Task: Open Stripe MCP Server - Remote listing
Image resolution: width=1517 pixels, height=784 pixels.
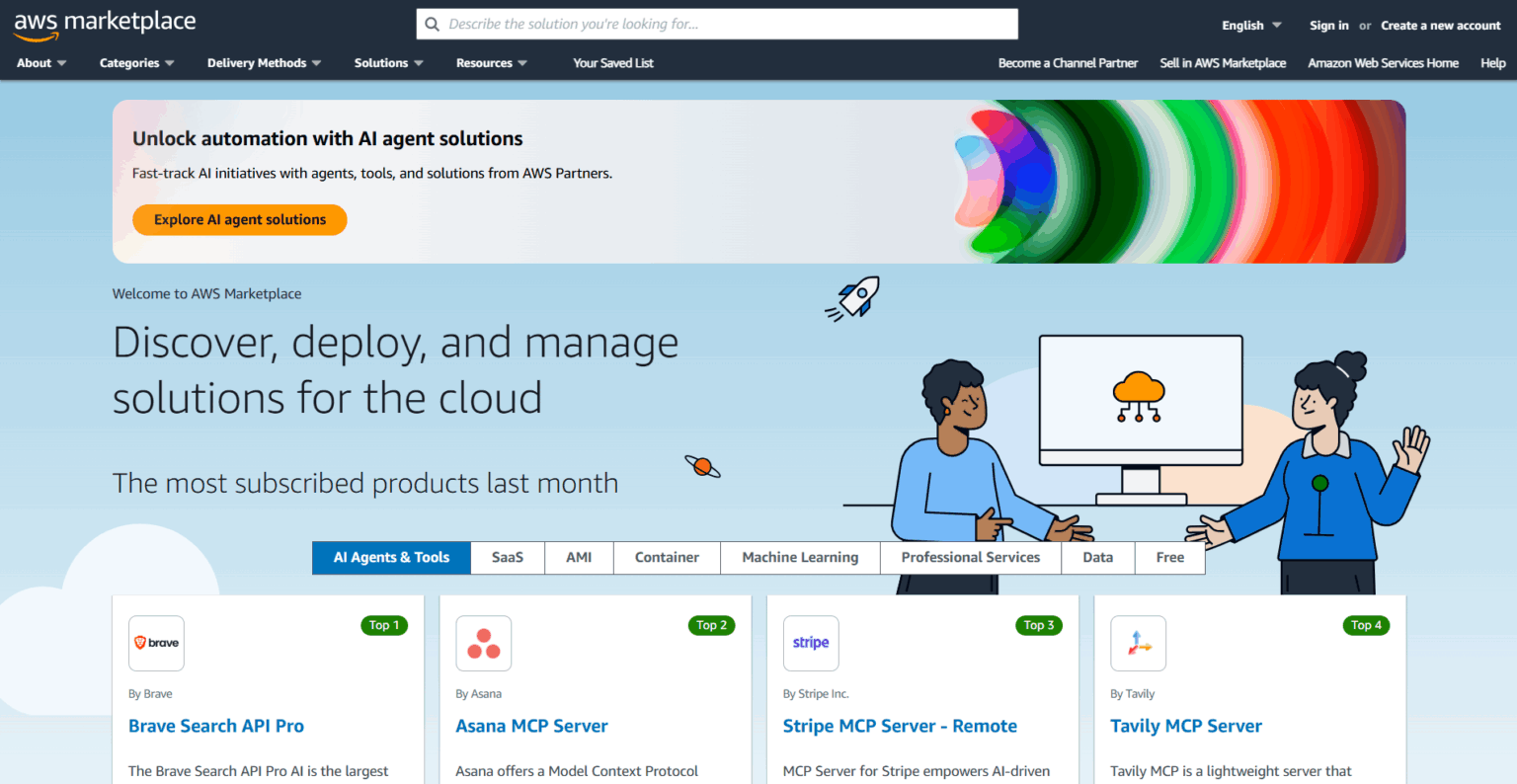Action: [x=900, y=726]
